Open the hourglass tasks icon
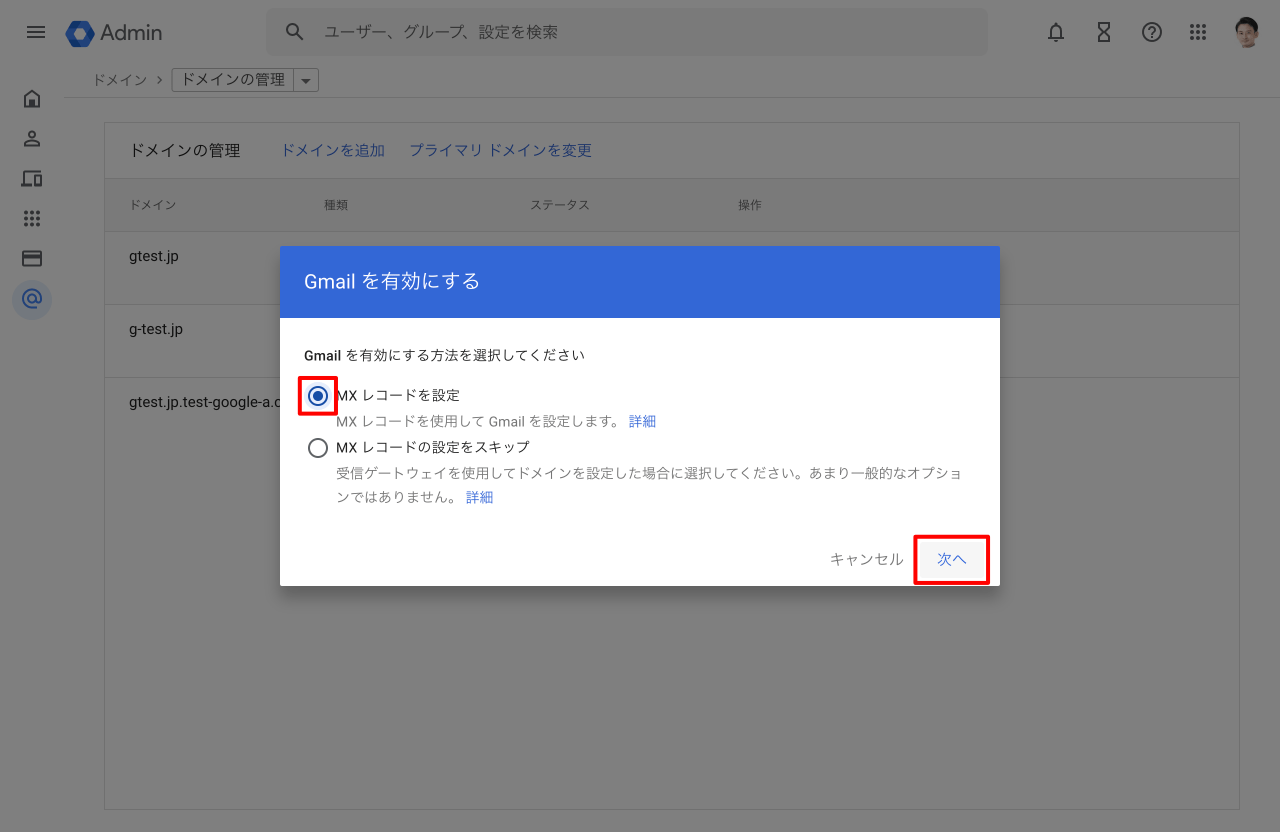This screenshot has width=1280, height=832. tap(1104, 32)
